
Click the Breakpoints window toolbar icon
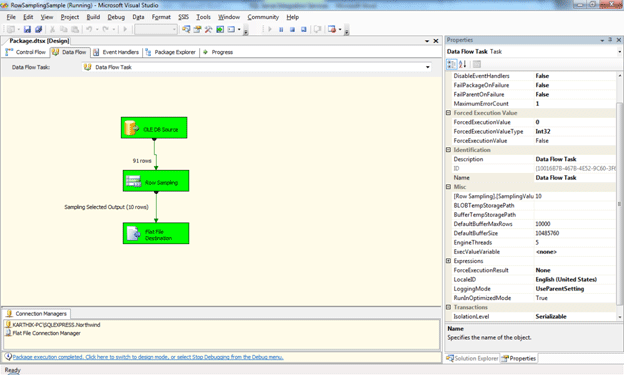[332, 29]
